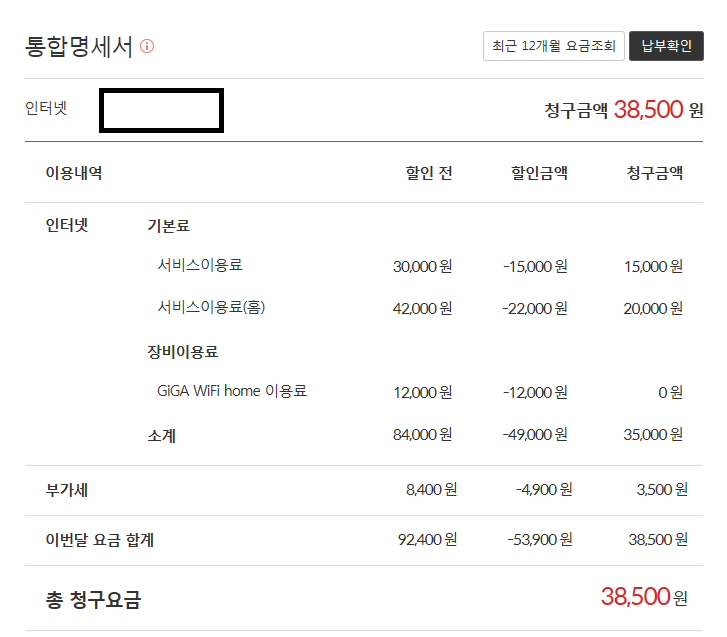
Task: Click the red total 38,500 at bottom
Action: [x=635, y=597]
